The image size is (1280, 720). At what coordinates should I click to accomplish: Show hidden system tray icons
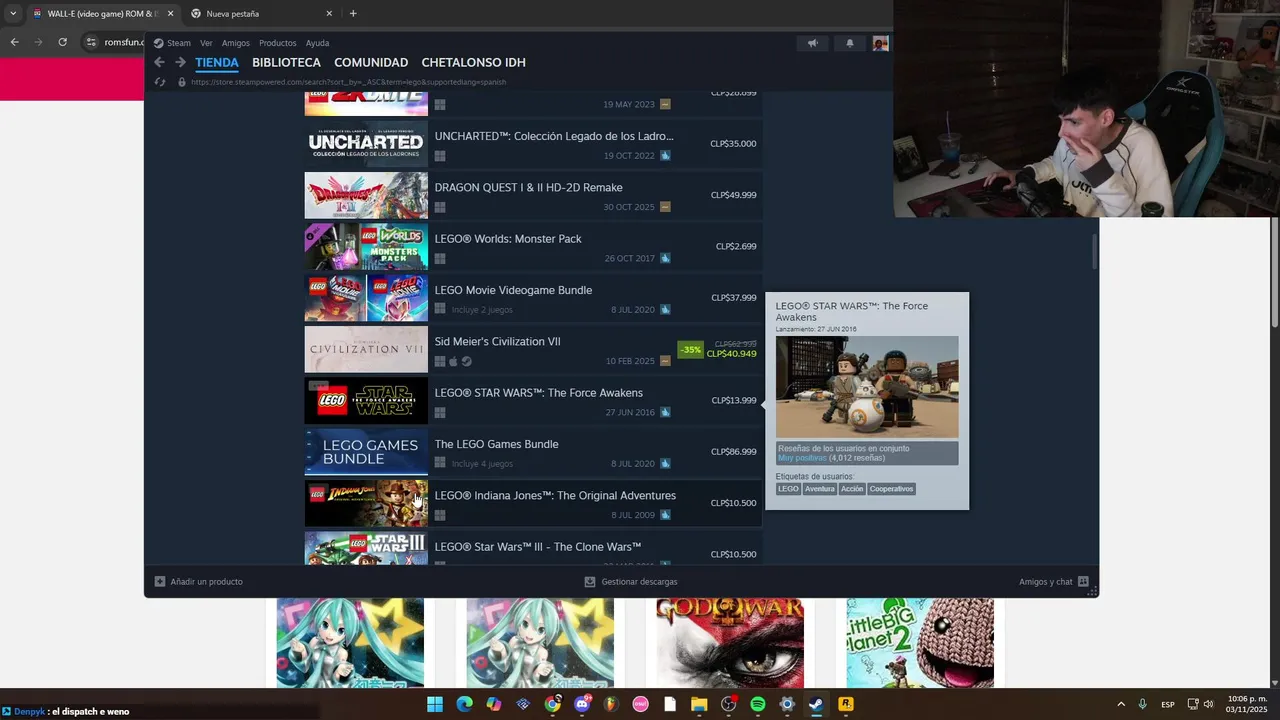(1120, 704)
